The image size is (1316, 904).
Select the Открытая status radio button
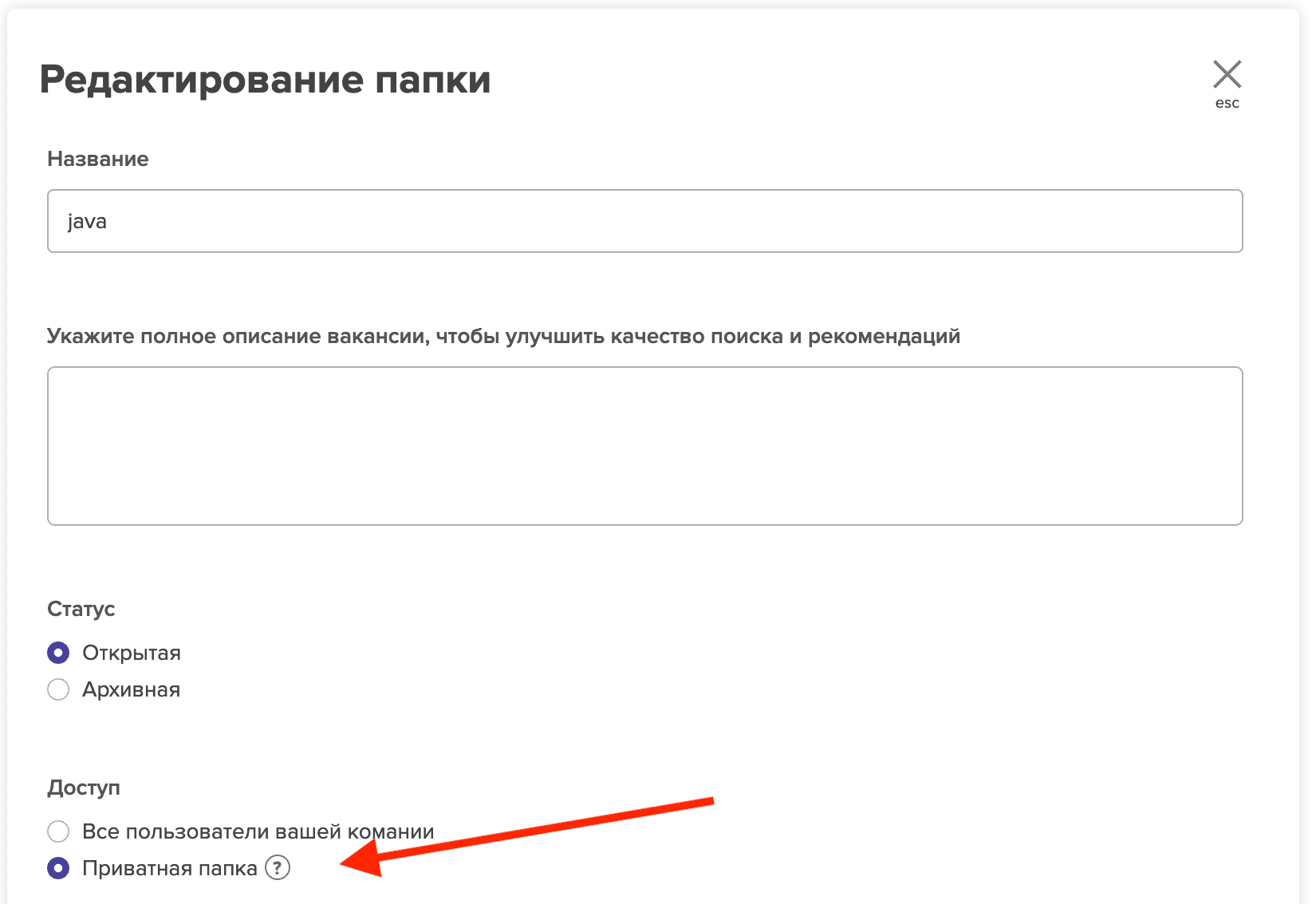[x=58, y=653]
